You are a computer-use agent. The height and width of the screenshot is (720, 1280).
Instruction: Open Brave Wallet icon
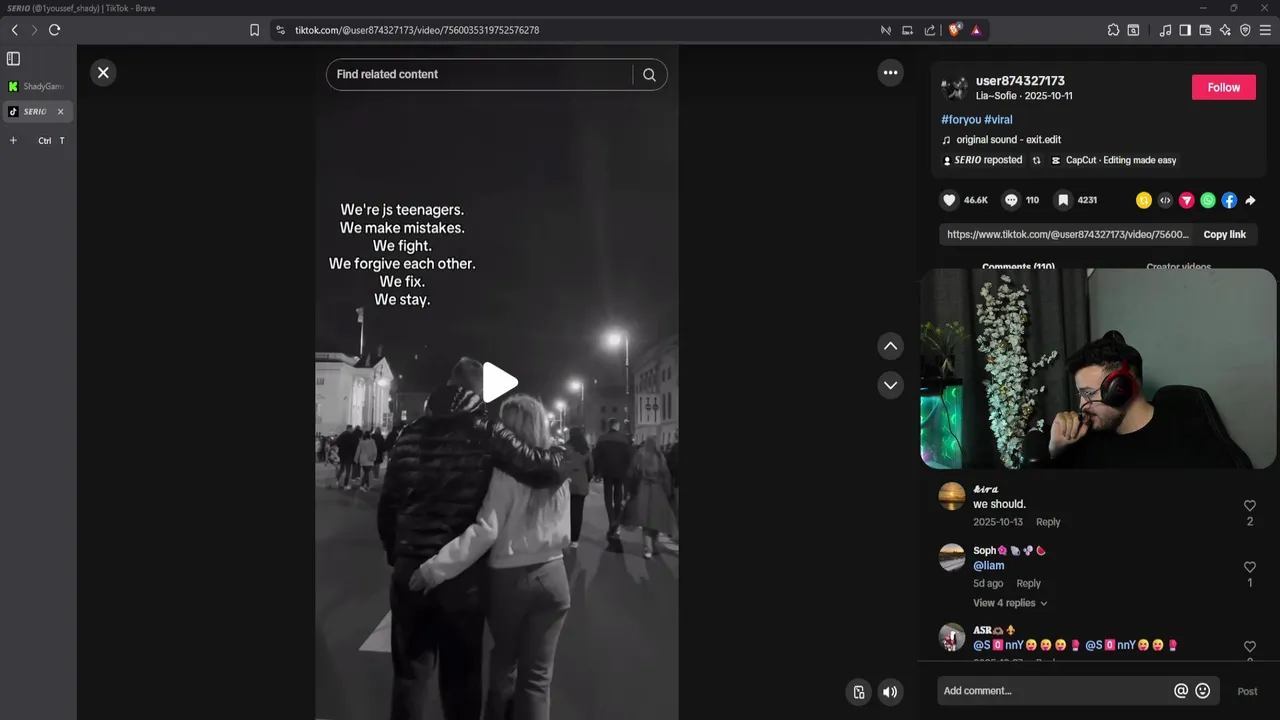[x=1205, y=30]
